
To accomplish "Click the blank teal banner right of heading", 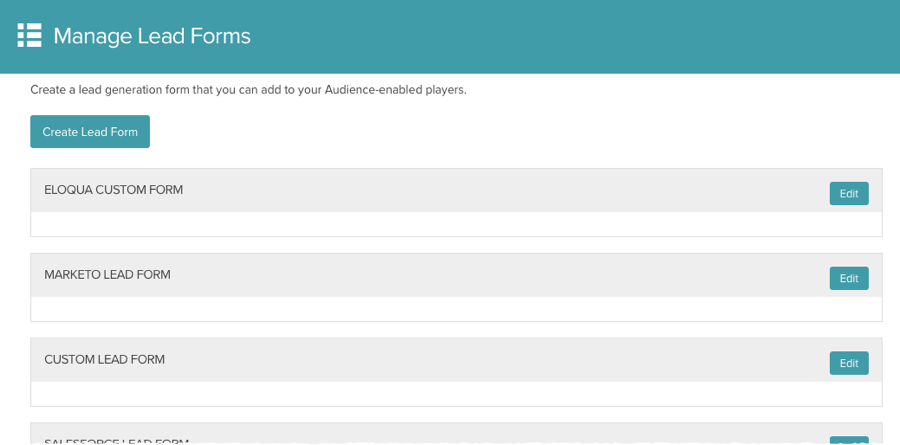I will pyautogui.click(x=600, y=37).
